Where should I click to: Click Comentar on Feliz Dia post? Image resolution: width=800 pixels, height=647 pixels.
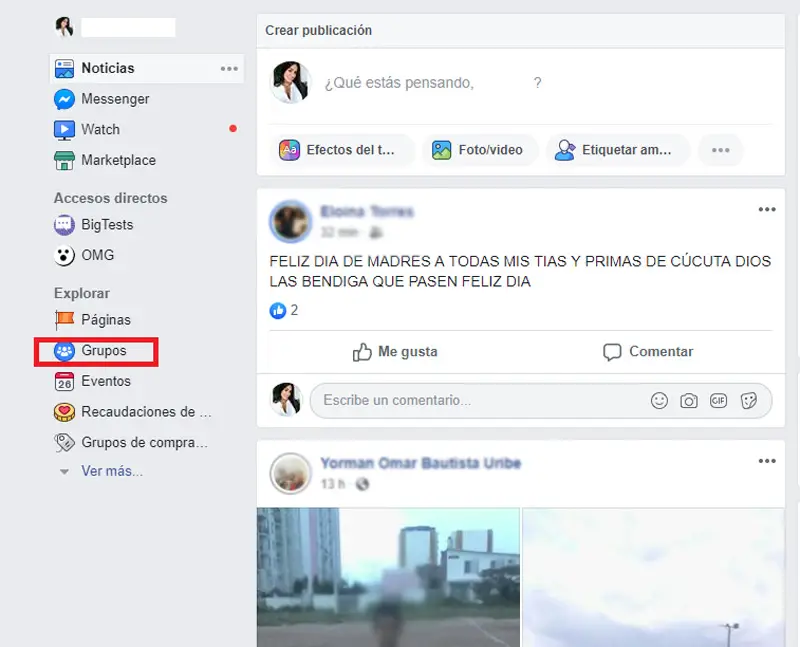click(648, 352)
